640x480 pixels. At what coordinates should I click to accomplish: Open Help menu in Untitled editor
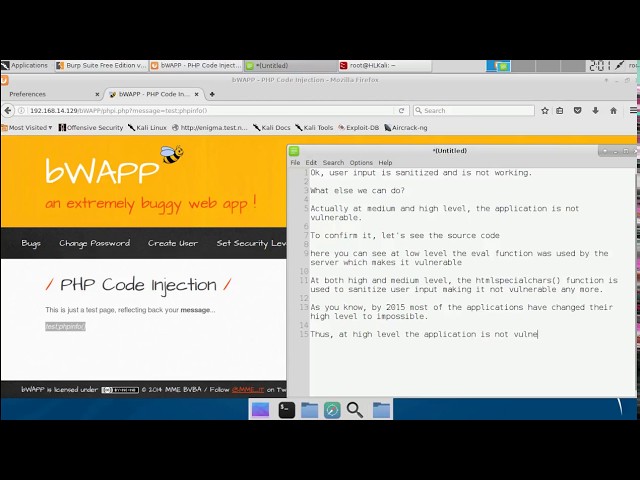click(x=385, y=162)
